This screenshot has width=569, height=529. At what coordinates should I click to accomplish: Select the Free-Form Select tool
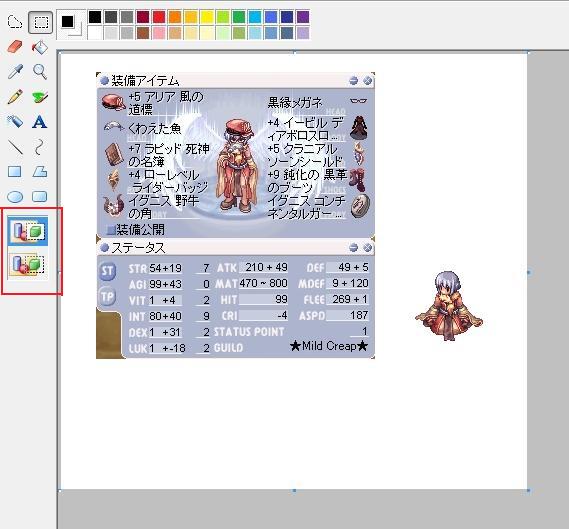click(15, 22)
